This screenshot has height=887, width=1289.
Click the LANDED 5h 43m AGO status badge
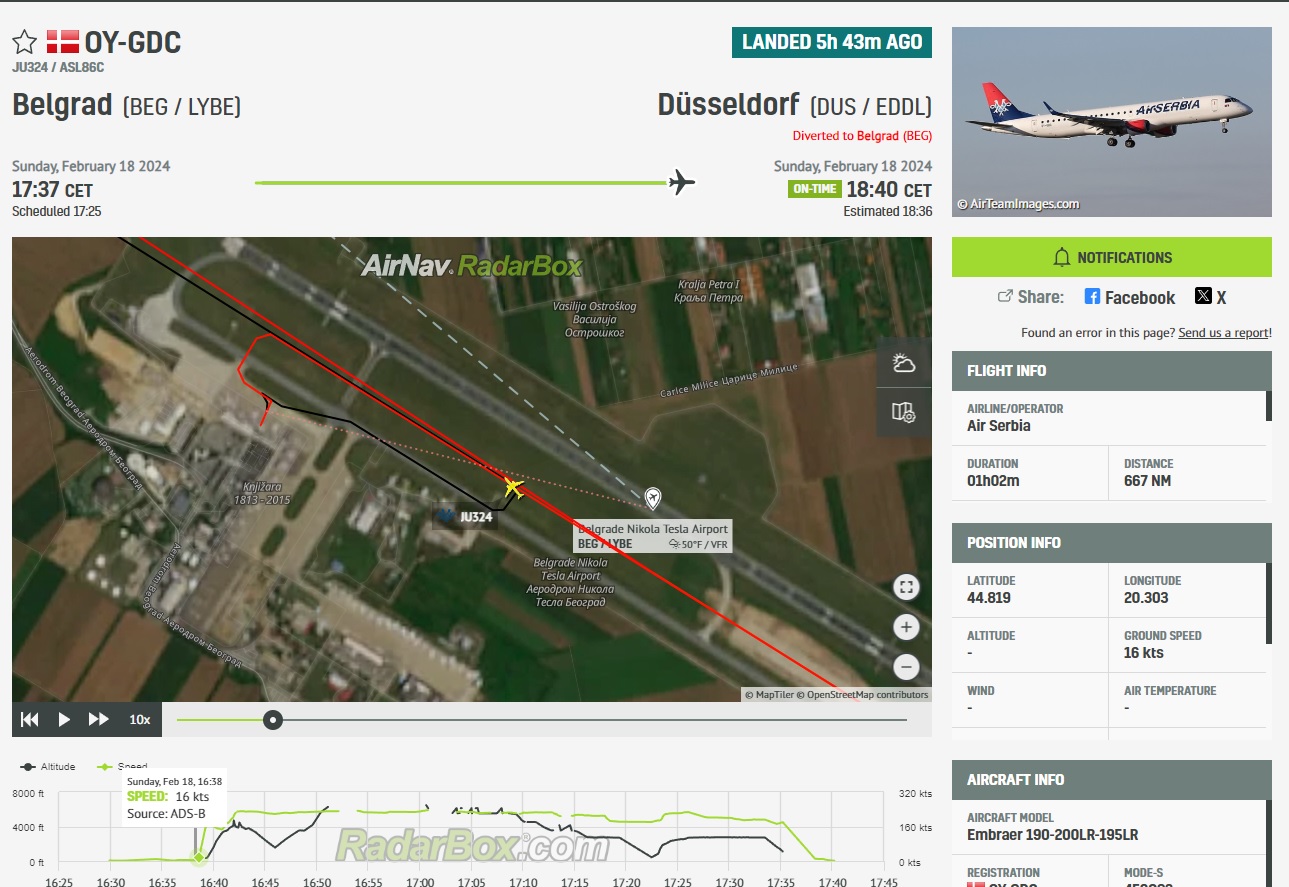click(832, 41)
